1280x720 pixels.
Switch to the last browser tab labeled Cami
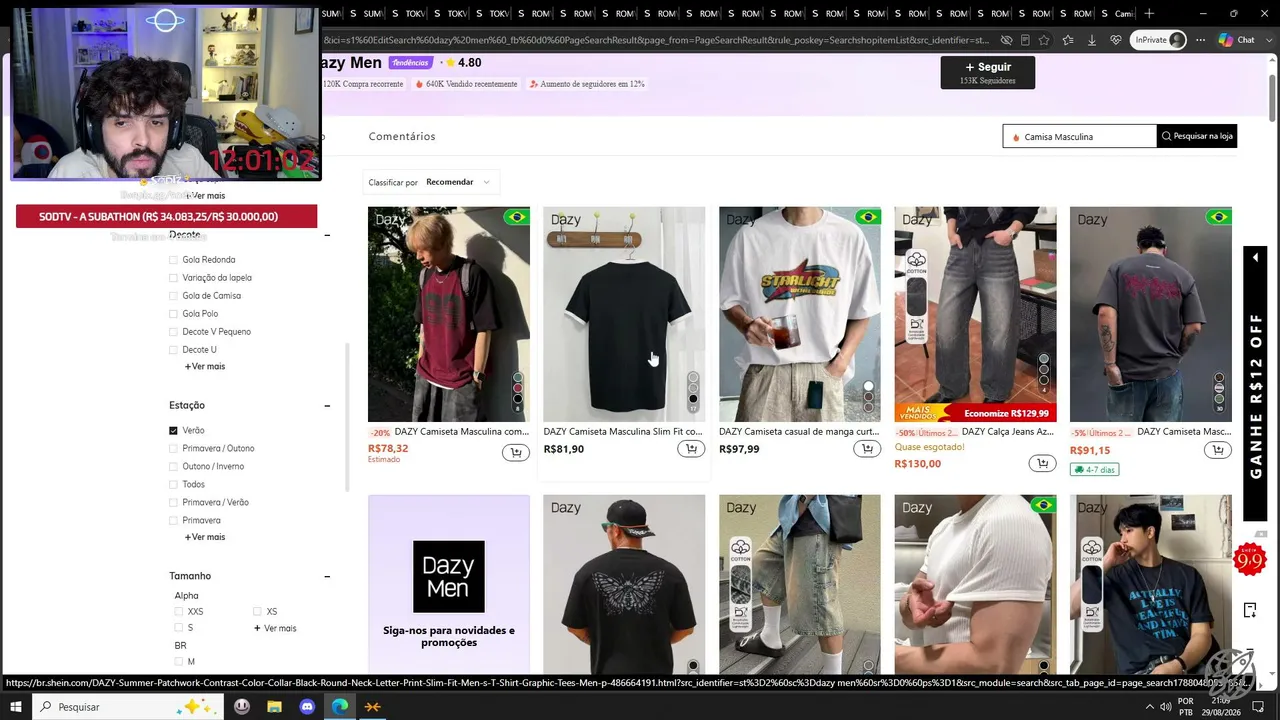click(x=1121, y=13)
